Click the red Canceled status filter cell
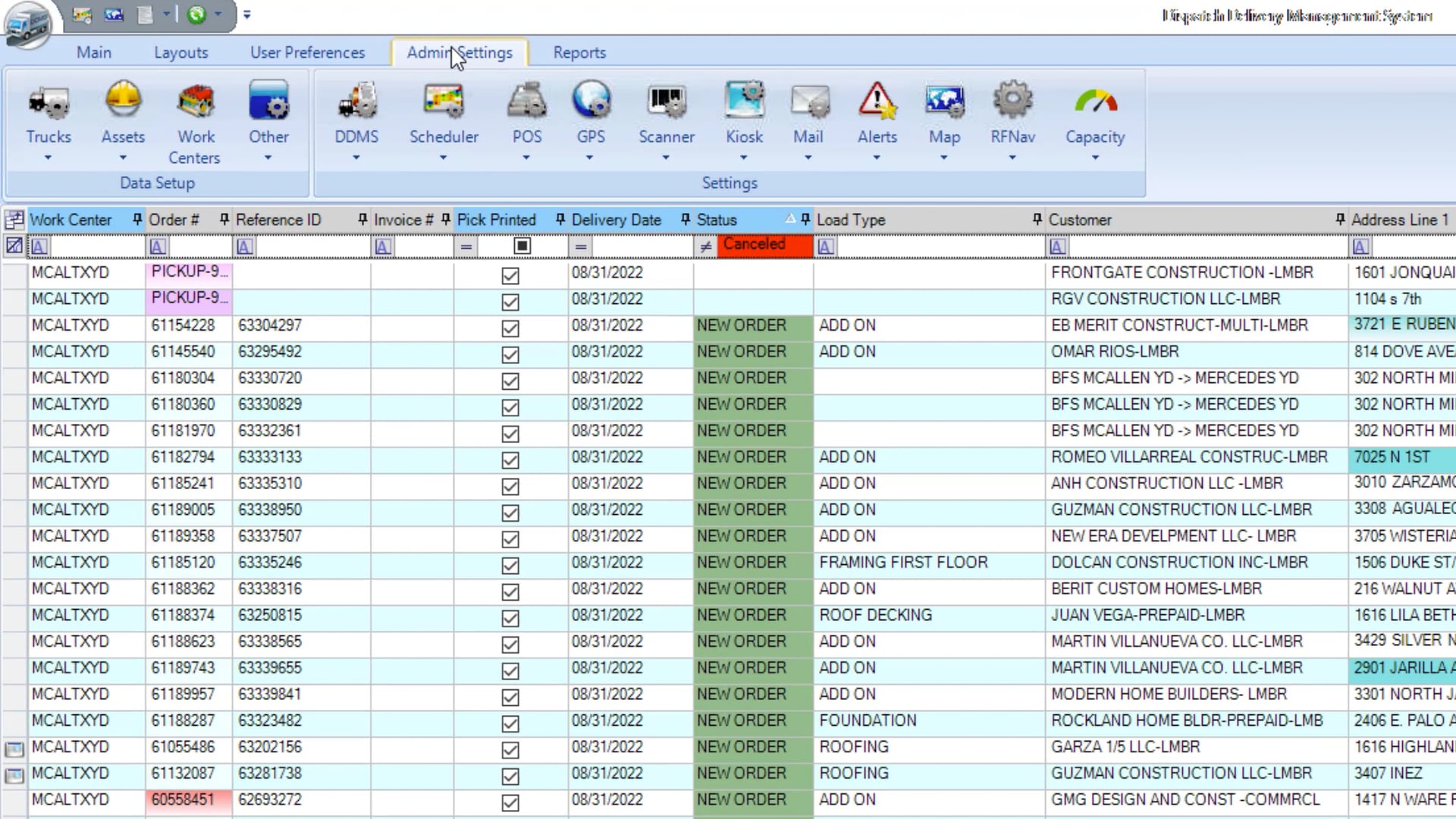Image resolution: width=1456 pixels, height=819 pixels. point(764,246)
